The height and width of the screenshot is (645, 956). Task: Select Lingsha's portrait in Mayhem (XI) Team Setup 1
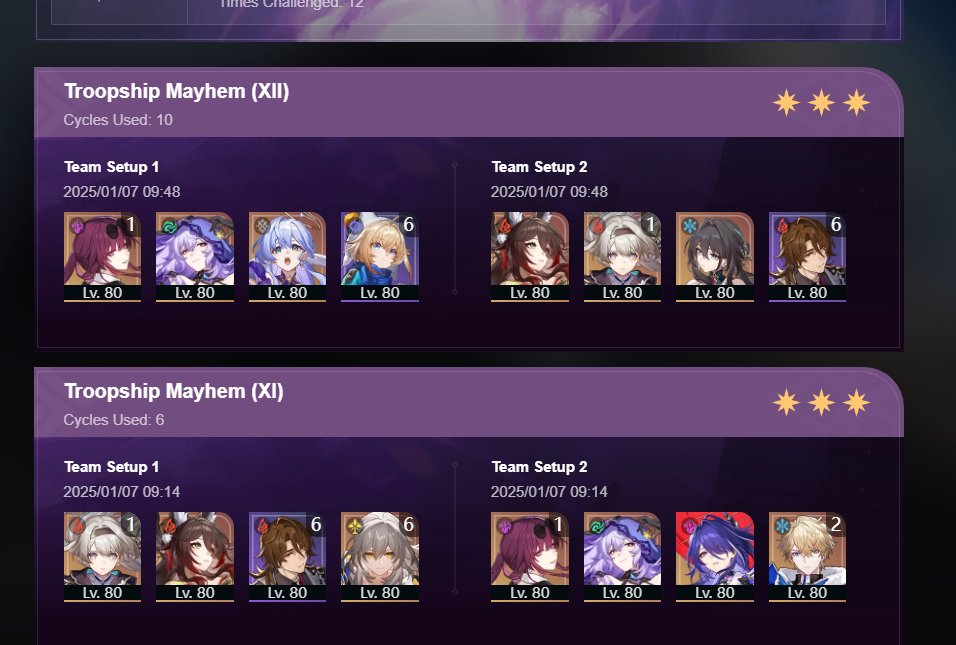[195, 557]
